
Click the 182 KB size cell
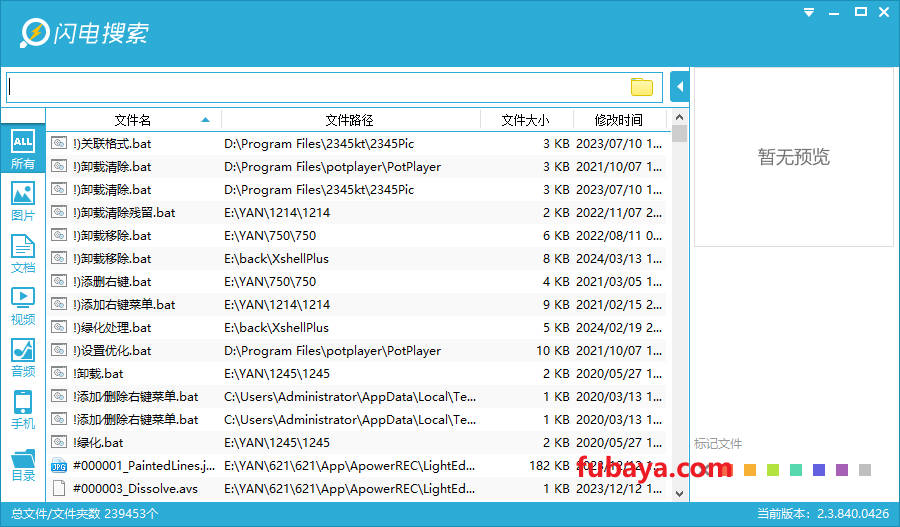click(549, 466)
